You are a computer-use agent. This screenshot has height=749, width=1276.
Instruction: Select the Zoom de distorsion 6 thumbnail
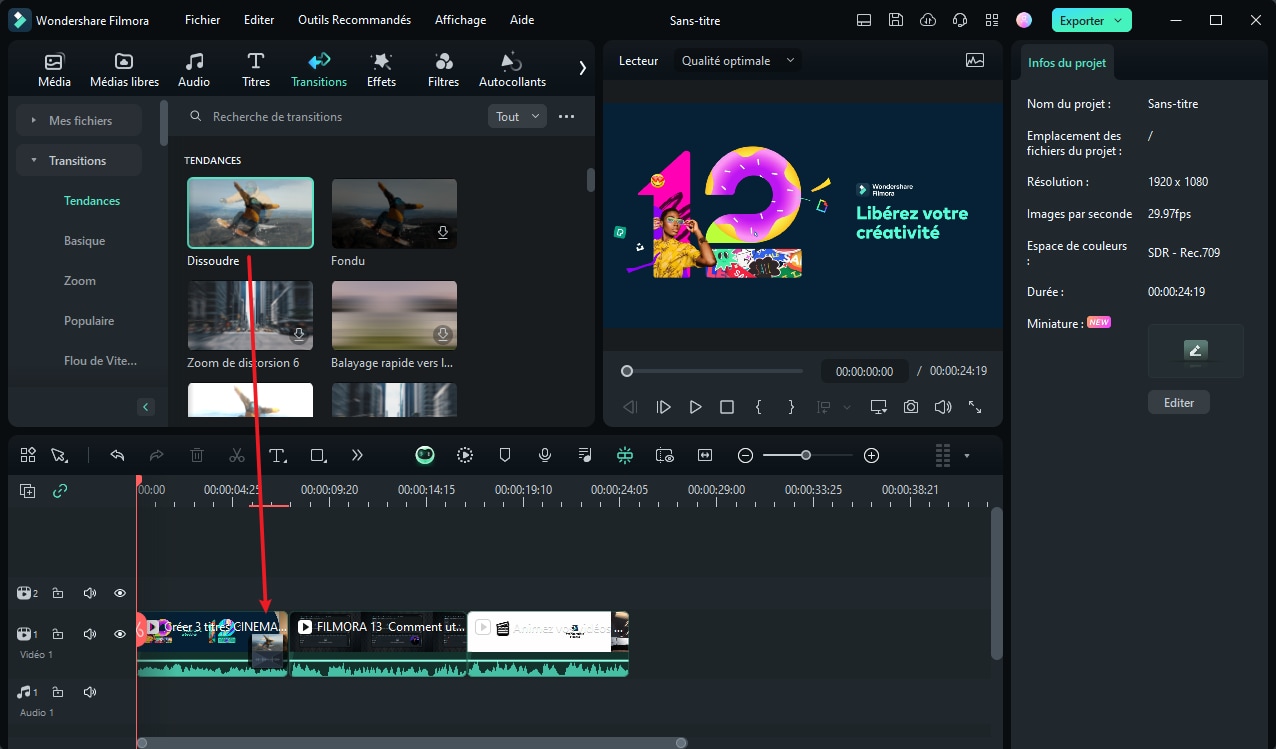point(250,314)
